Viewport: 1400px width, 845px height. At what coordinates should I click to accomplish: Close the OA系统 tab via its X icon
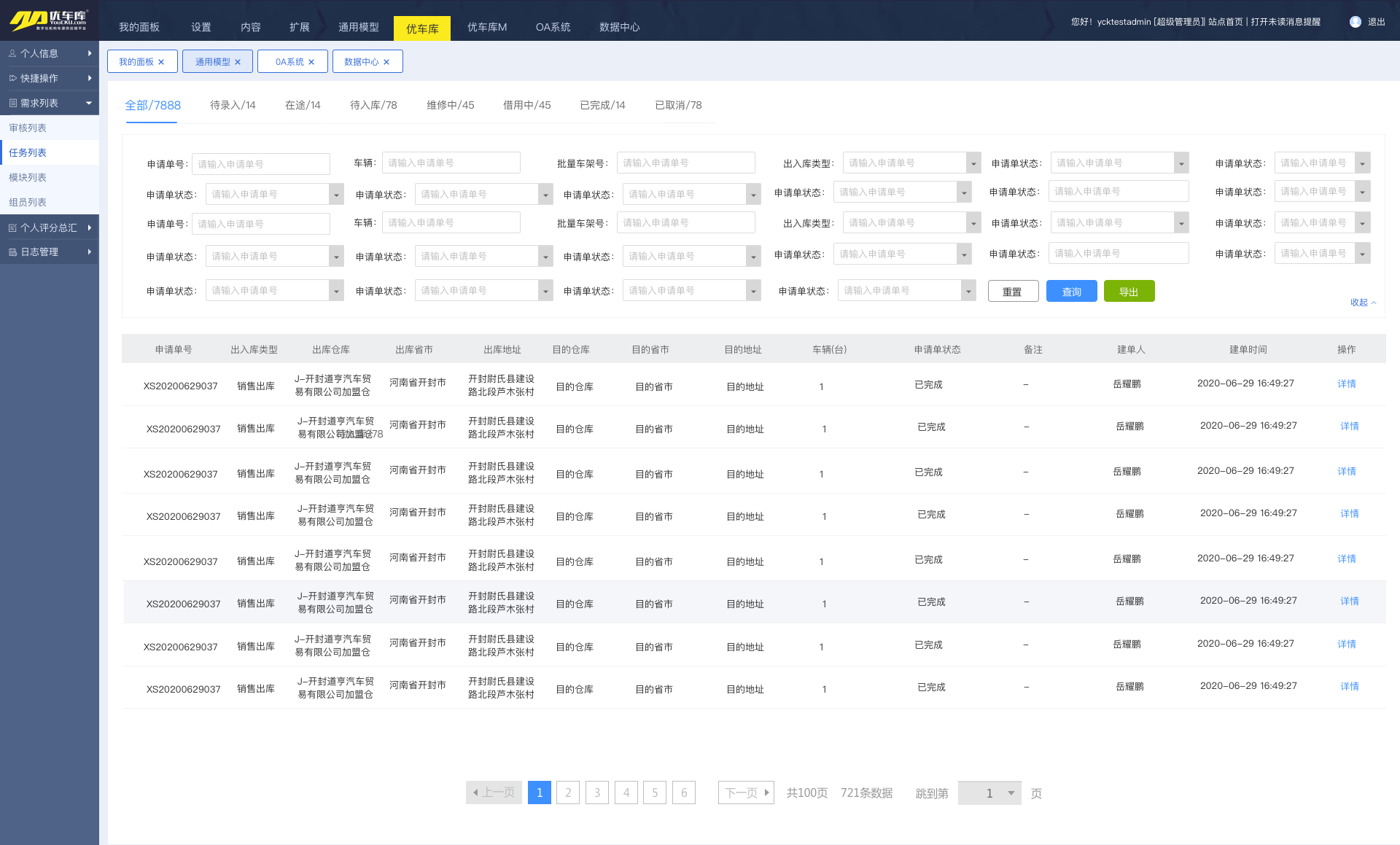click(x=311, y=62)
